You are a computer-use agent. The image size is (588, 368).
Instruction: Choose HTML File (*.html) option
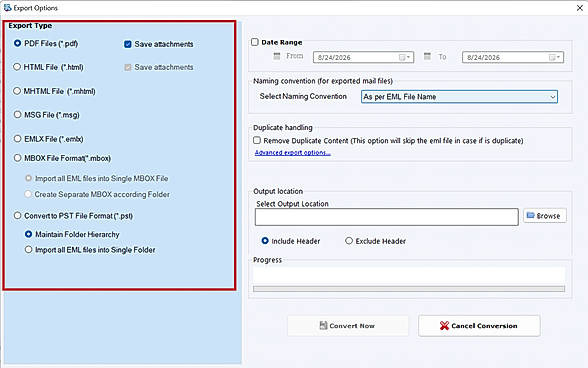tap(17, 67)
